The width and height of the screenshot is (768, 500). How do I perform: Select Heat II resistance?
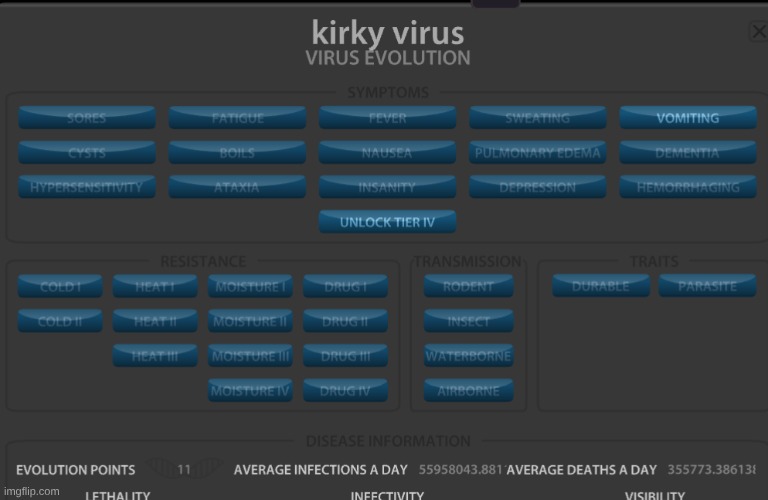pyautogui.click(x=155, y=321)
